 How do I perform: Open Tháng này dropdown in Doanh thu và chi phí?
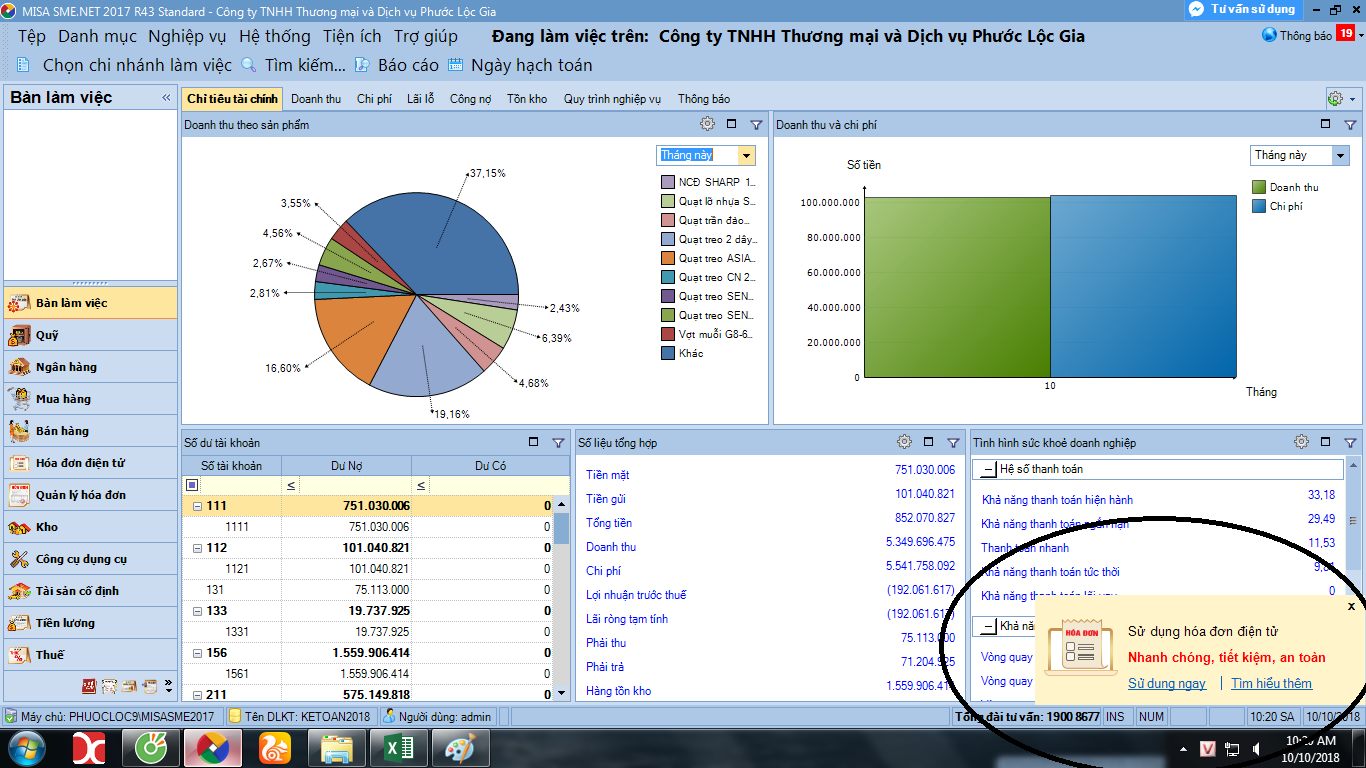[x=1340, y=155]
